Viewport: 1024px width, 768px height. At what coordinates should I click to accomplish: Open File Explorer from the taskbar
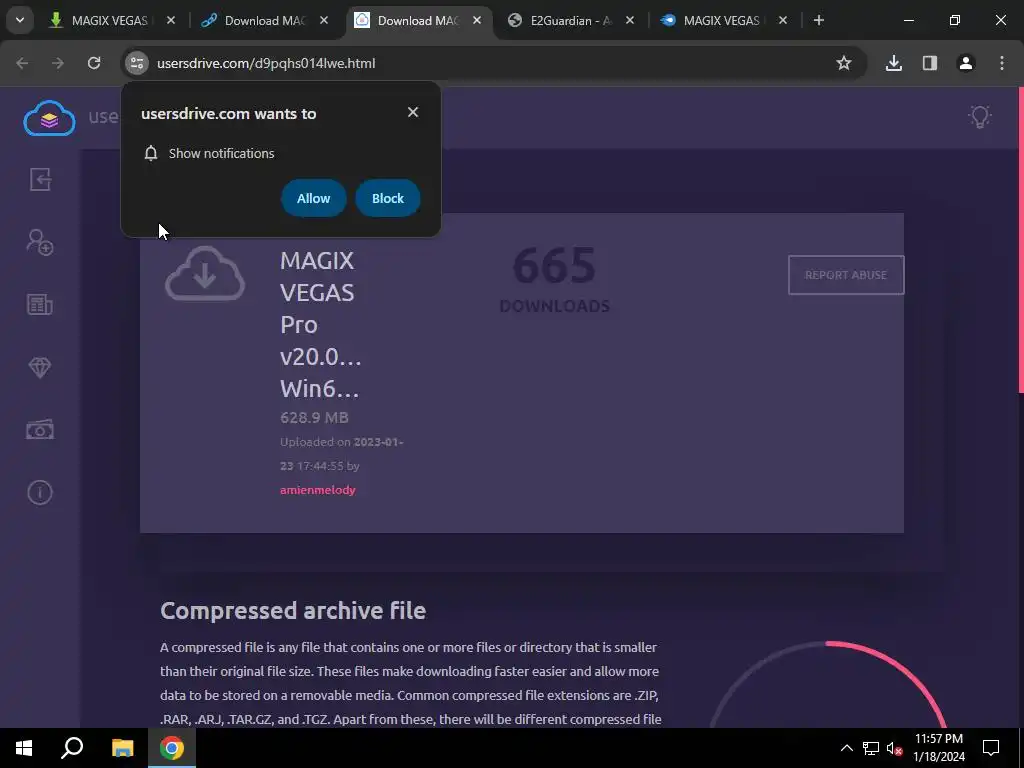tap(122, 748)
